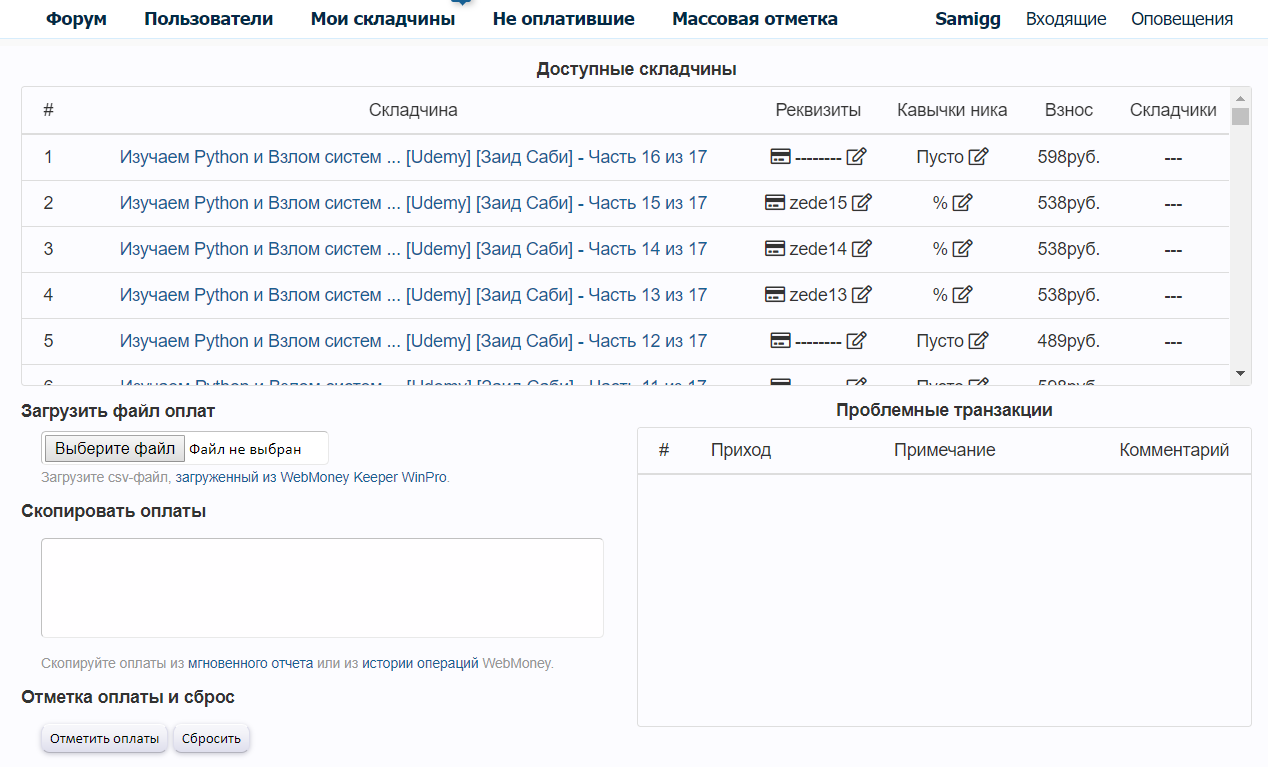Open the Форум menu item
Screen dimensions: 1268x767
pos(76,19)
